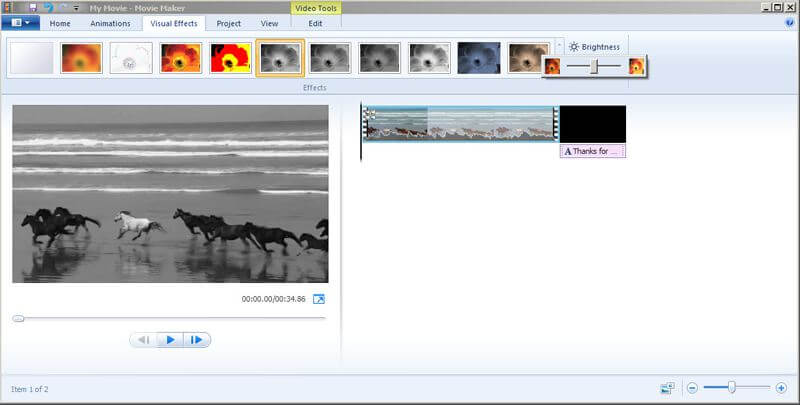Click the Help icon in the ribbon
The image size is (800, 405).
point(789,22)
